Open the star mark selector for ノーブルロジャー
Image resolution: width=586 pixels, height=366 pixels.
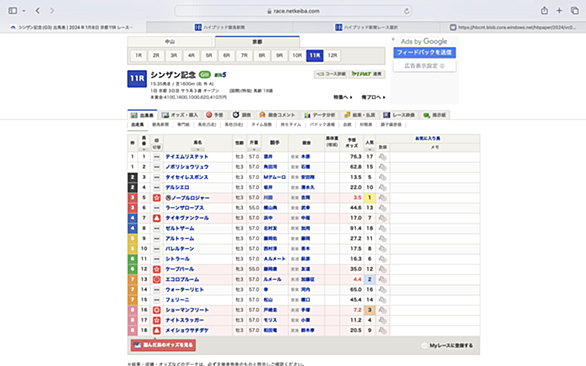(157, 197)
